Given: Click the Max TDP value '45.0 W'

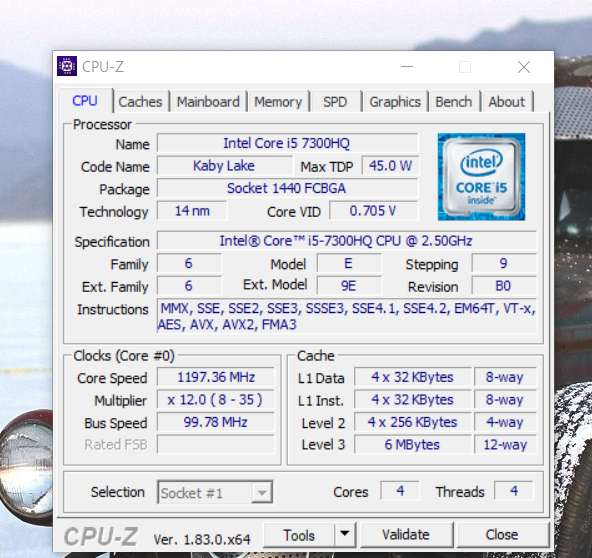Looking at the screenshot, I should (390, 166).
